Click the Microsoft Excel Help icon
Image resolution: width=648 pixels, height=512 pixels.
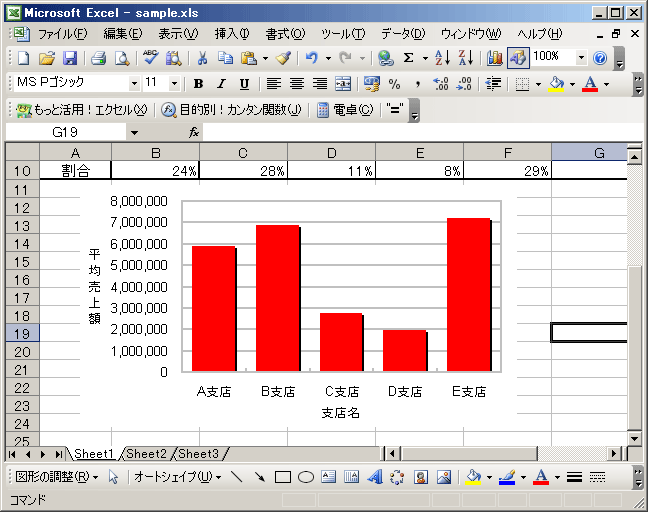(x=600, y=58)
